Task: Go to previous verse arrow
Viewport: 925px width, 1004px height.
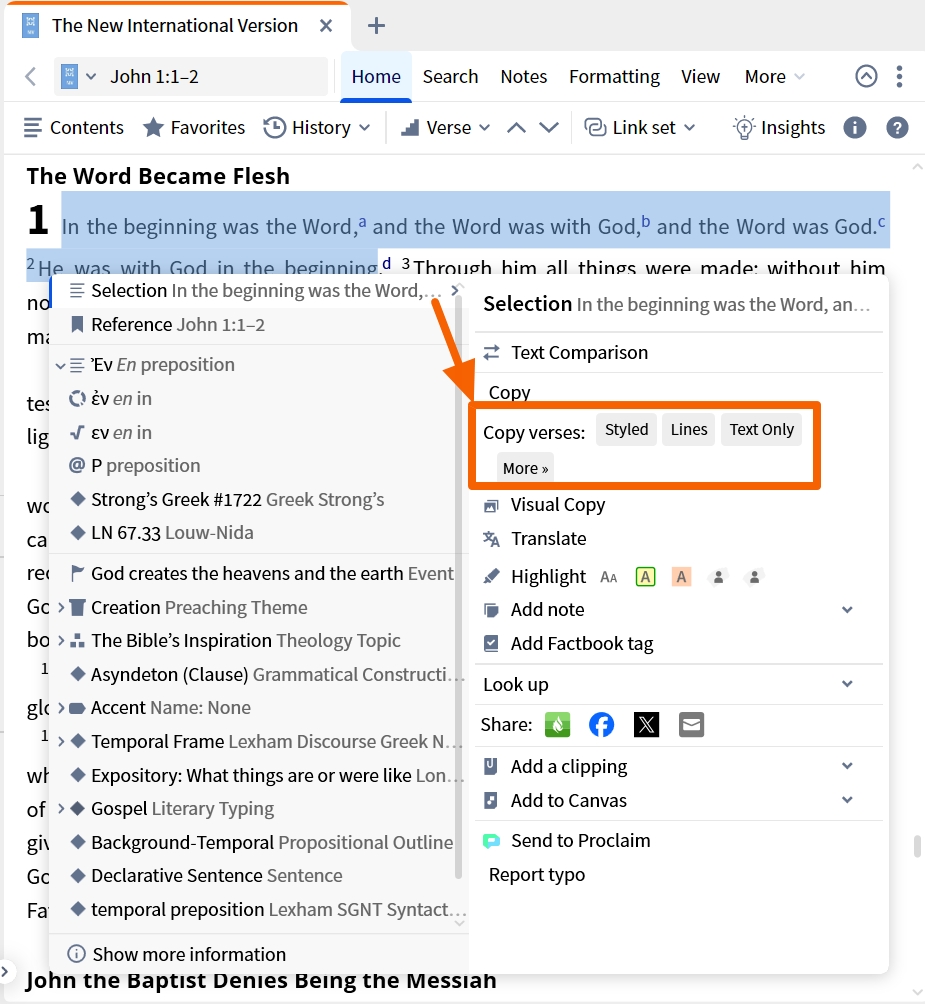Action: pos(517,127)
